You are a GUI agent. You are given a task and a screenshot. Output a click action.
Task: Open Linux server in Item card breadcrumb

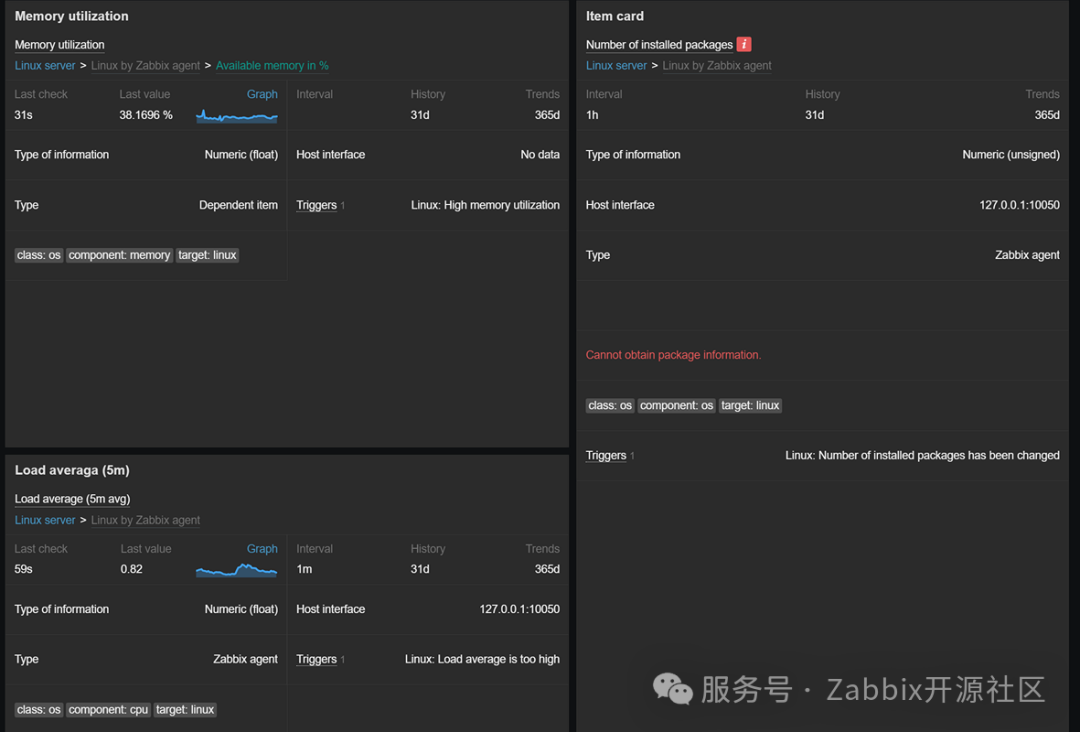coord(616,66)
